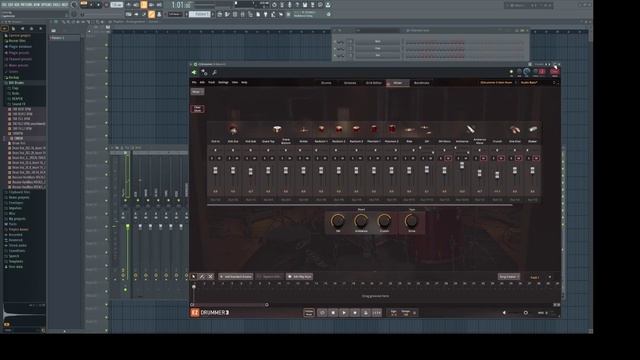
Task: Add a new track with plus icon
Action: pyautogui.click(x=549, y=277)
